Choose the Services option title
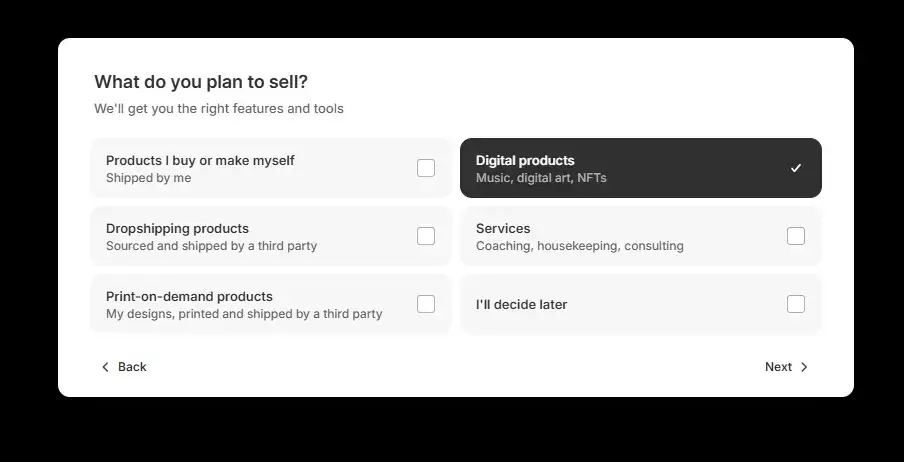 pyautogui.click(x=503, y=228)
